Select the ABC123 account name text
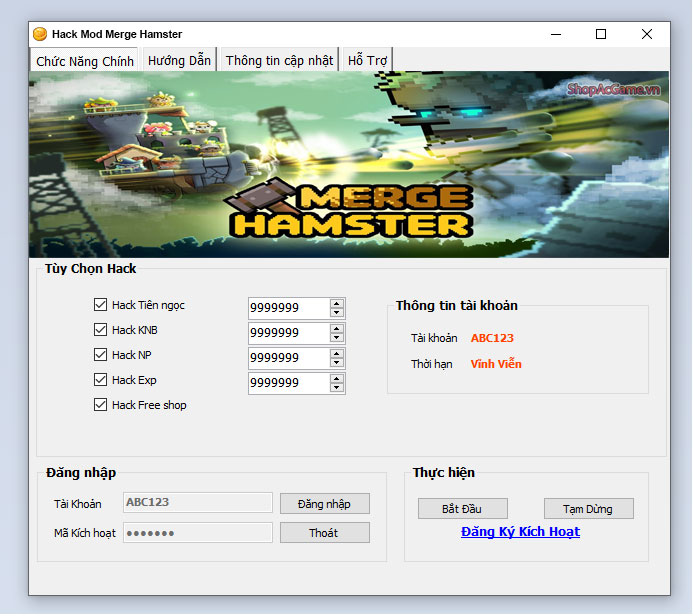This screenshot has height=616, width=693. [492, 338]
